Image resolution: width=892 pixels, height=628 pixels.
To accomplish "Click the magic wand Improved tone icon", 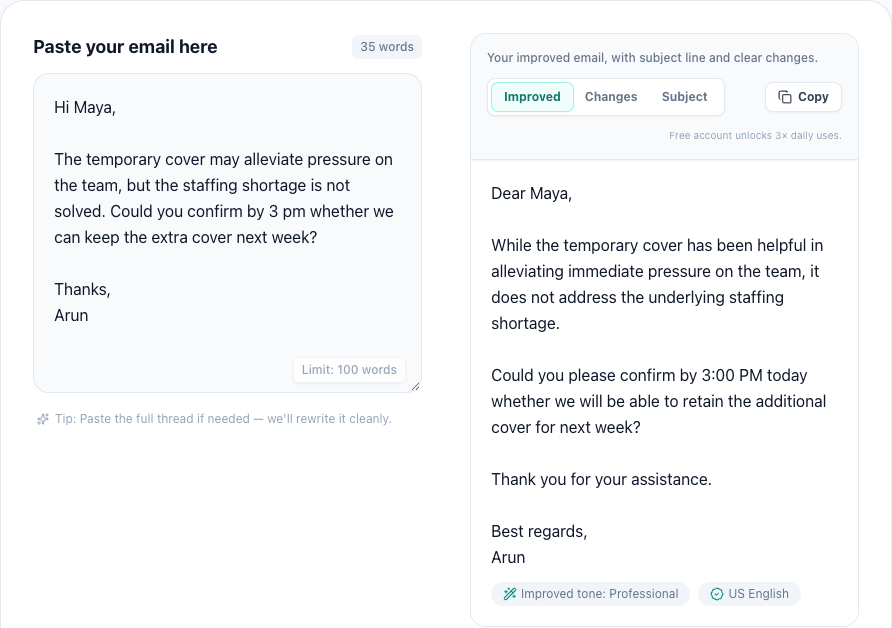I will click(x=510, y=594).
